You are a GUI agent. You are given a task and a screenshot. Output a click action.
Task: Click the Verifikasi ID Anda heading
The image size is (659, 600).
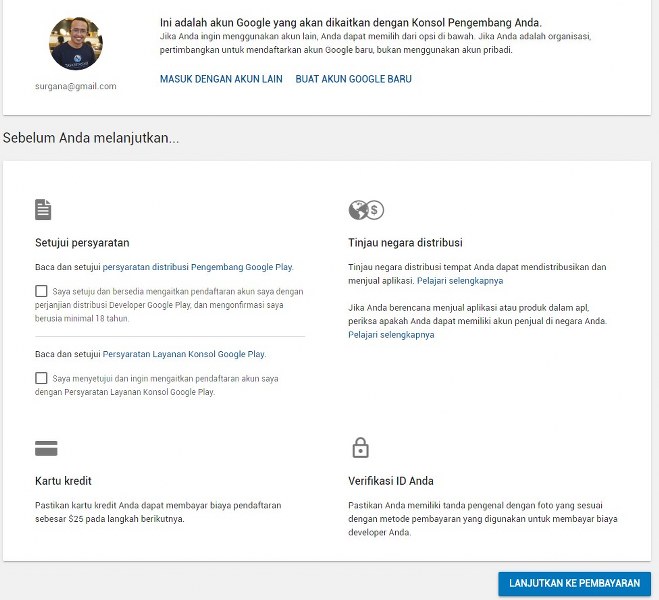390,481
